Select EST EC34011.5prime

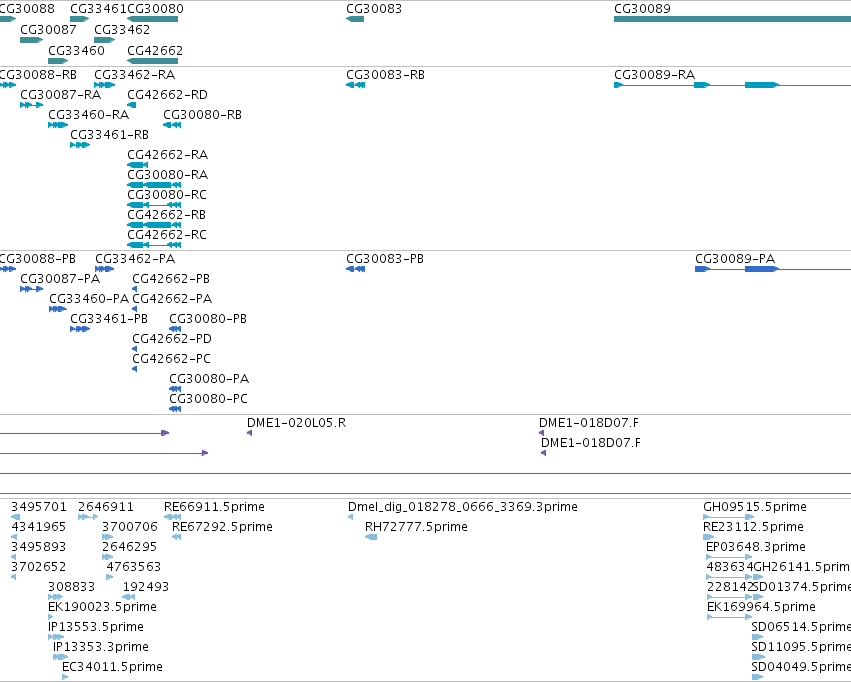tap(65, 677)
